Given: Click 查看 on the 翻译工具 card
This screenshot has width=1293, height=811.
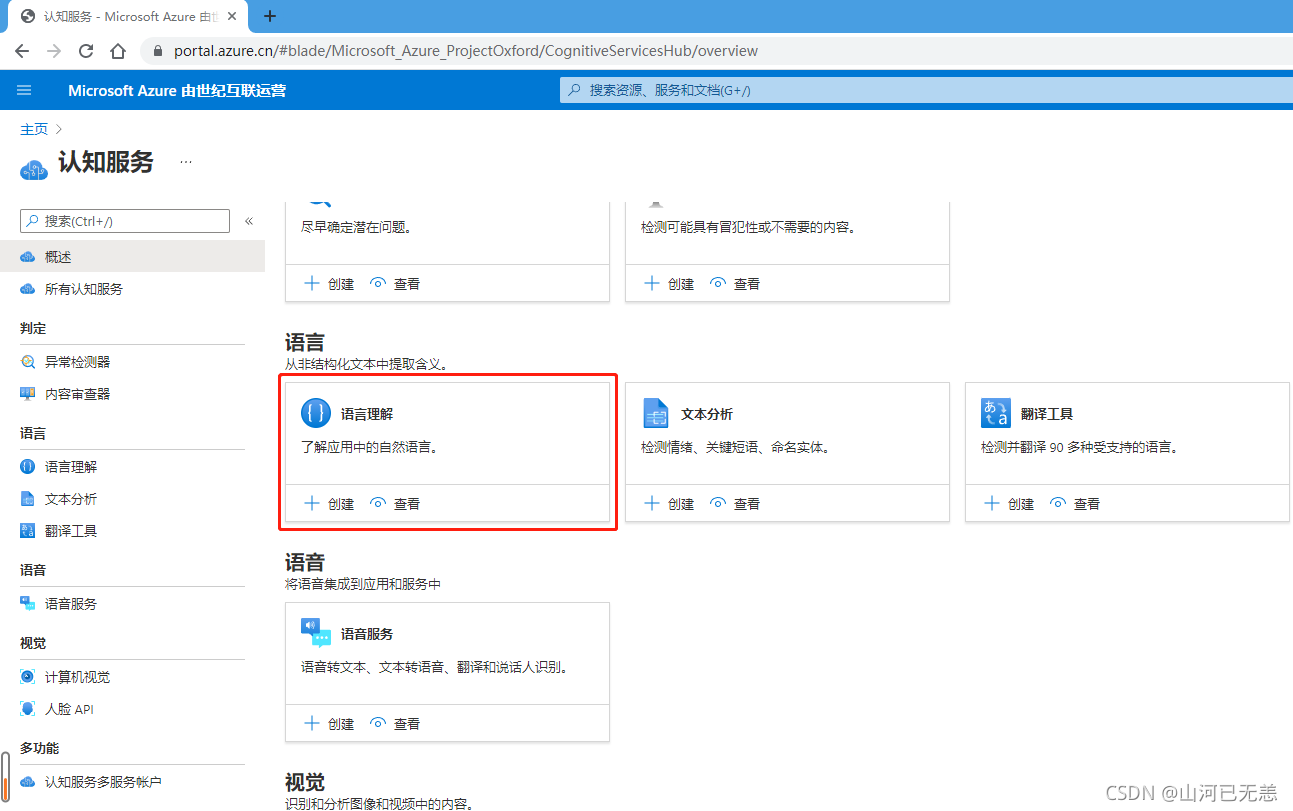Looking at the screenshot, I should tap(1075, 504).
